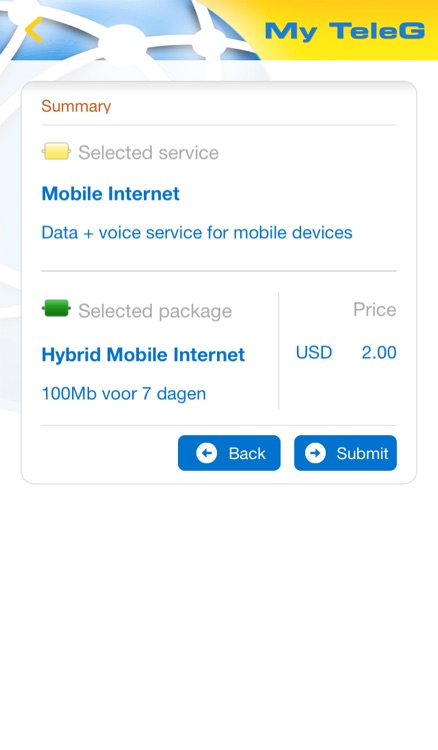Click right arrow icon on Submit button
This screenshot has height=750, width=438.
[315, 453]
